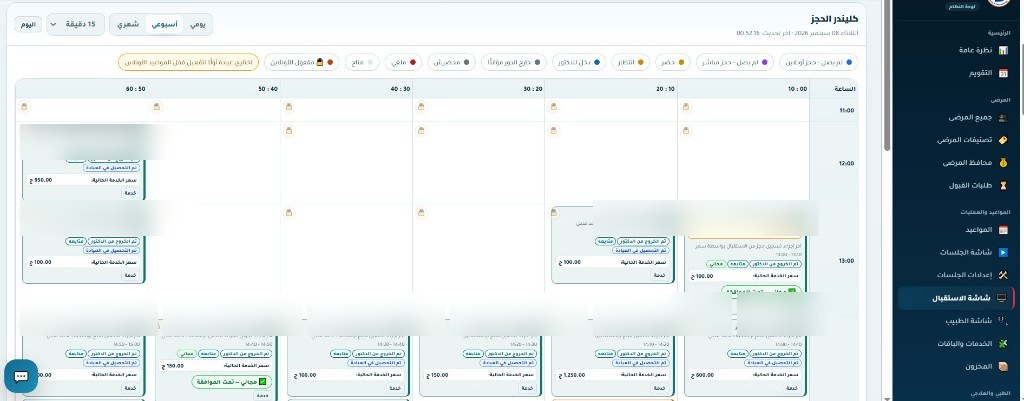Click the خارج الدور مؤقتًا legend chip
This screenshot has height=401, width=1024.
click(513, 62)
